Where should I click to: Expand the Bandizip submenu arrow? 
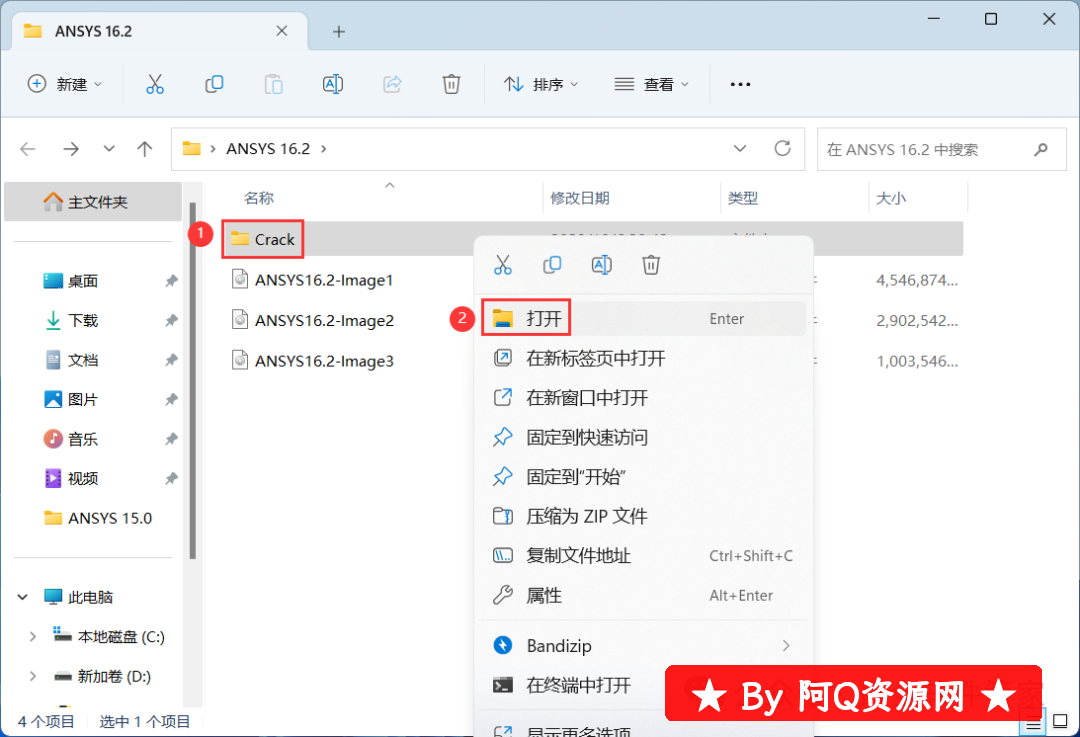click(x=786, y=645)
